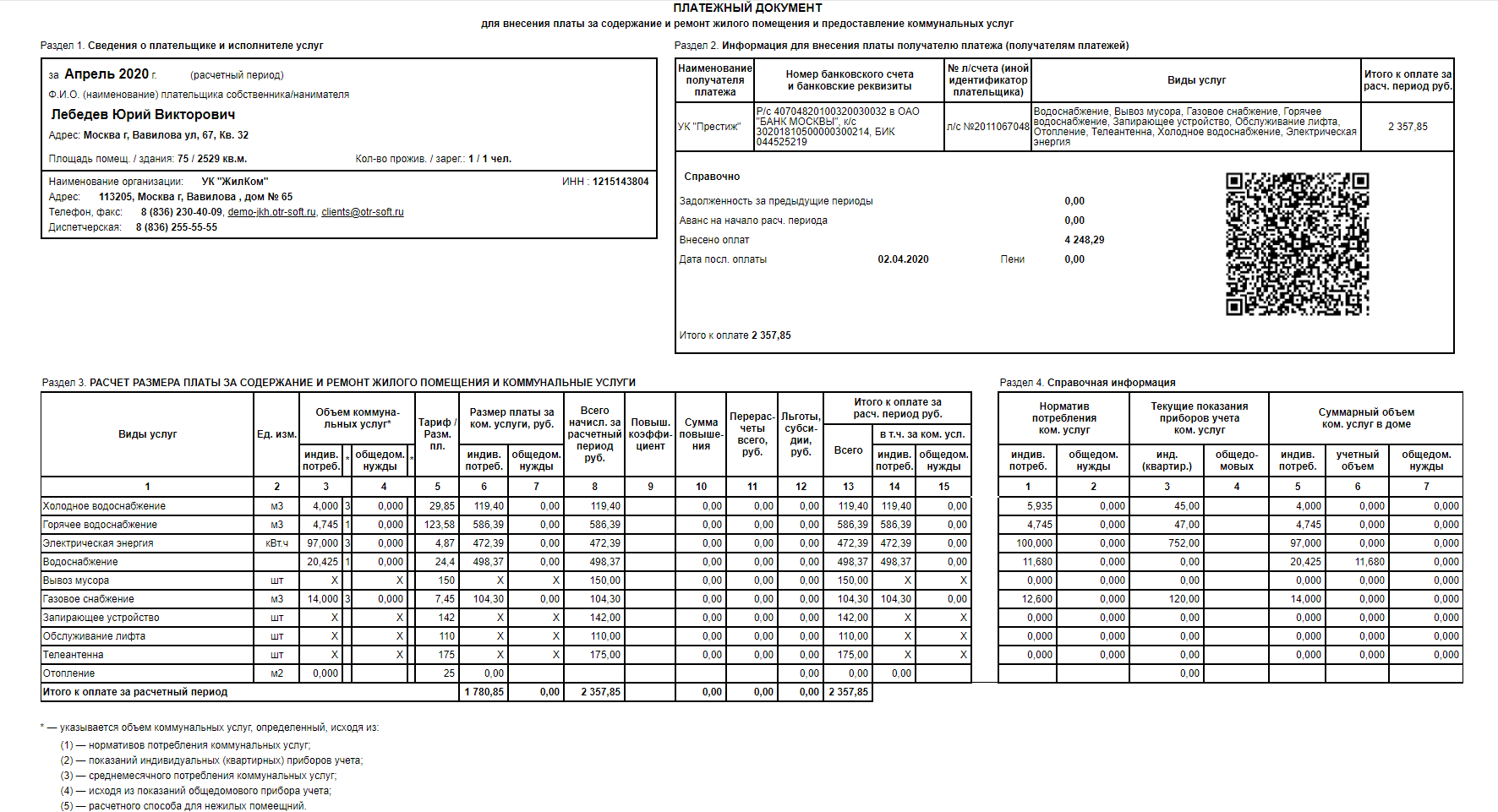Click meter reading 45,00 in Раздел 4
This screenshot has width=1498, height=812.
[x=1187, y=506]
